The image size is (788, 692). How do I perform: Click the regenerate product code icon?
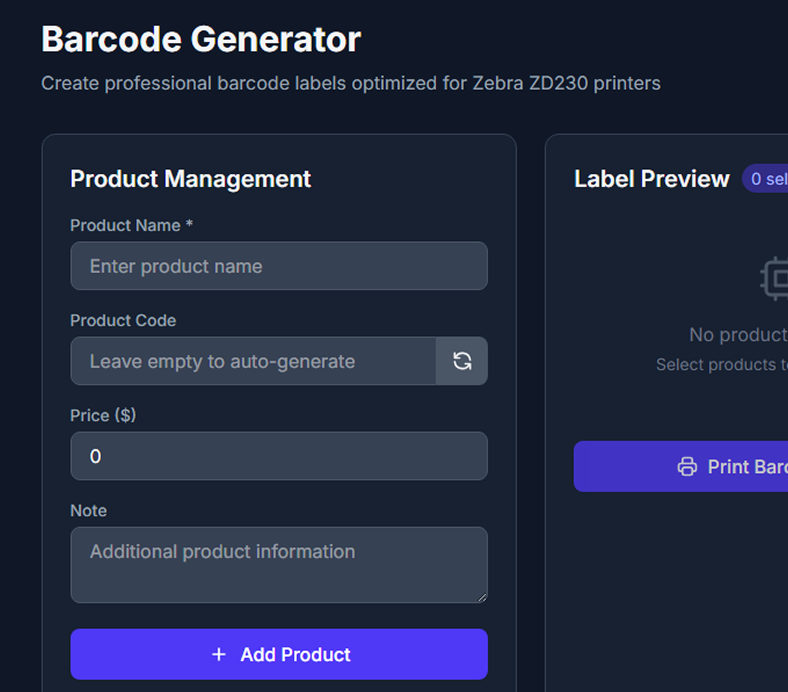pos(462,361)
